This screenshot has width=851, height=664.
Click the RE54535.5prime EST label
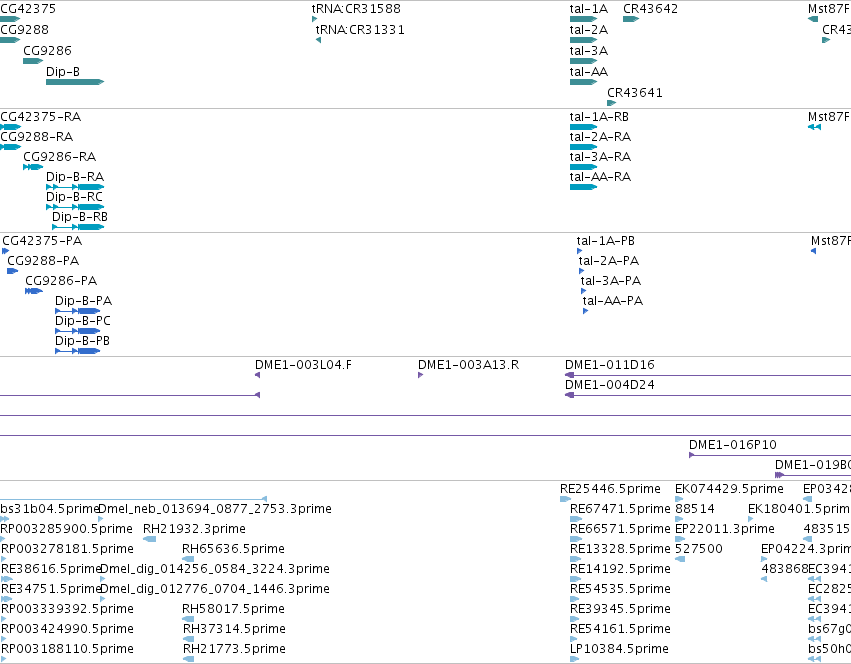(x=620, y=590)
